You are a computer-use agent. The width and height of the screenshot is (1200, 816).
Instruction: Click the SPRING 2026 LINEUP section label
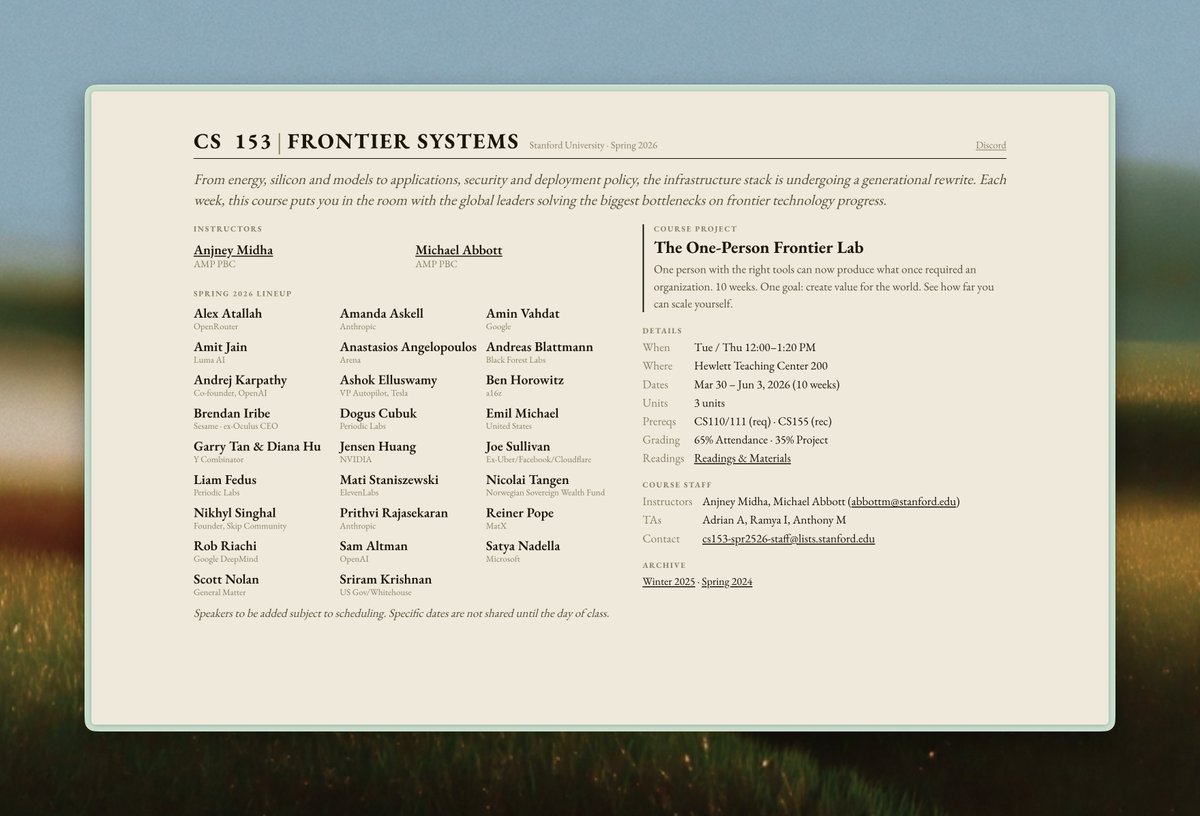tap(242, 294)
